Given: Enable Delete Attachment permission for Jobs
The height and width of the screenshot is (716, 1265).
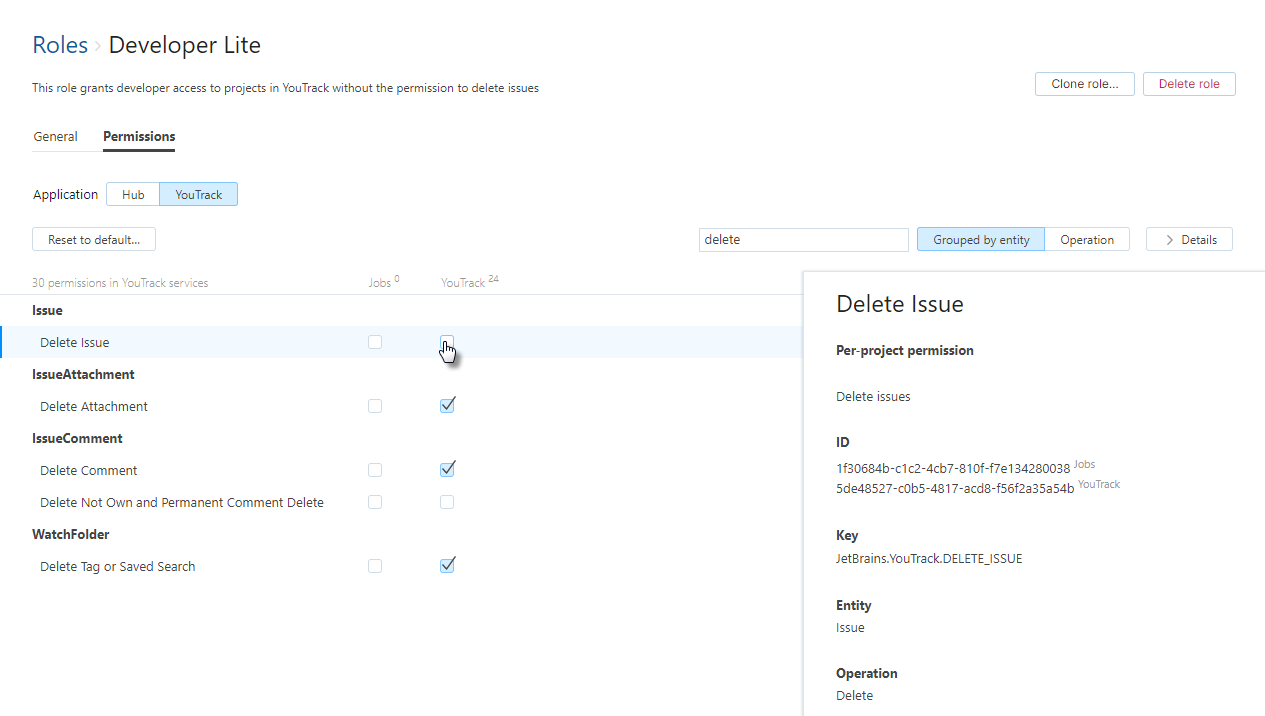Looking at the screenshot, I should pos(375,406).
